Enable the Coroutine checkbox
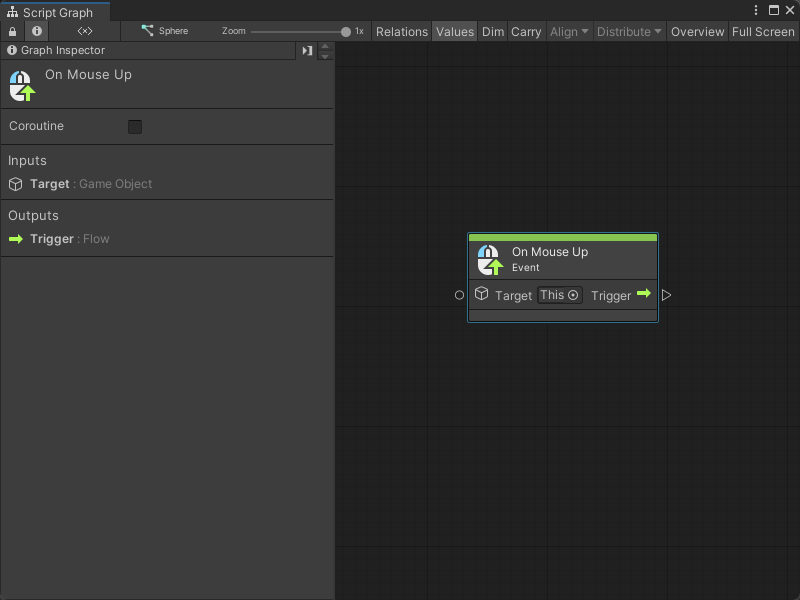800x600 pixels. [135, 126]
